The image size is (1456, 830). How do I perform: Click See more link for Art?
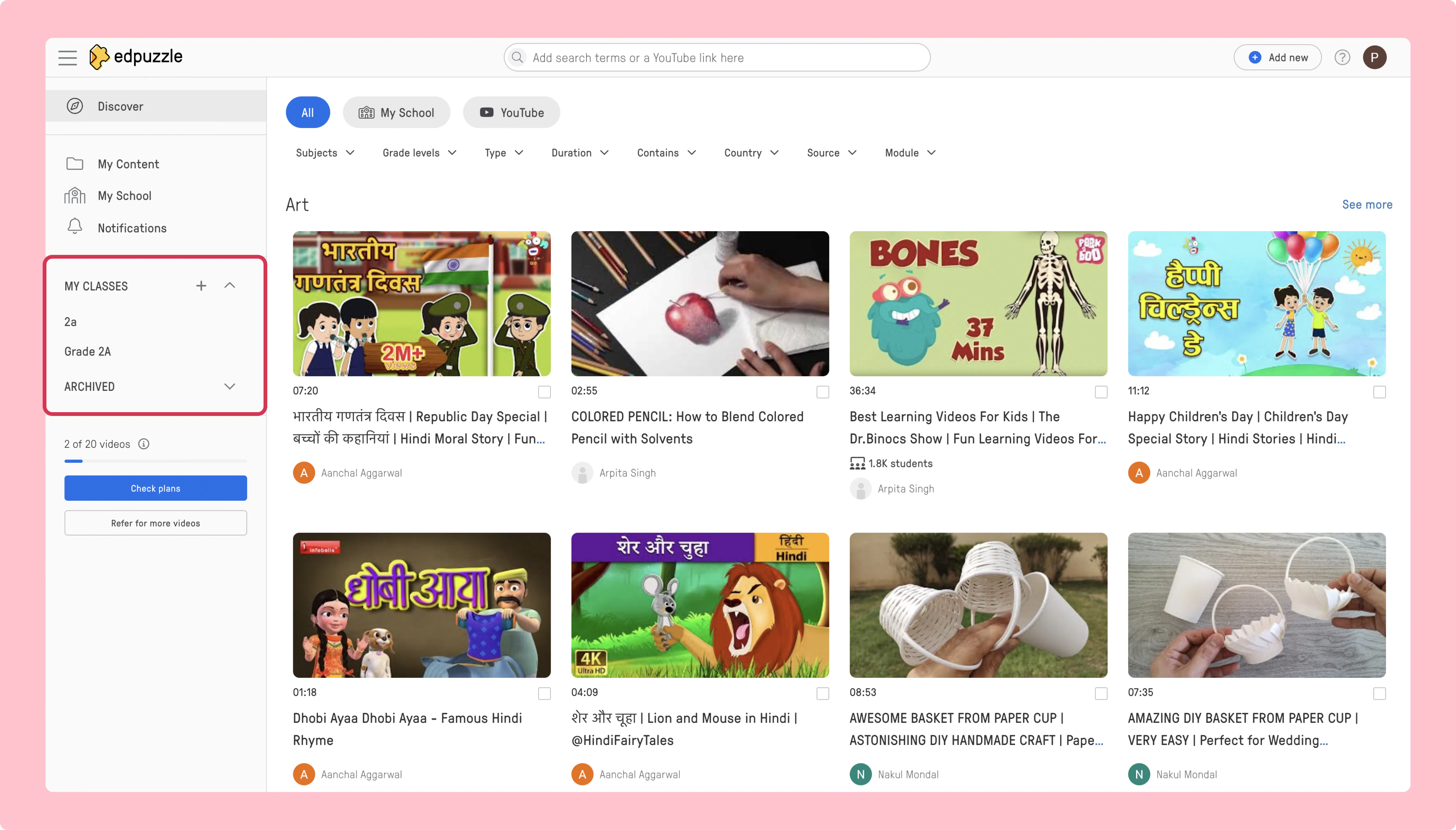point(1367,205)
